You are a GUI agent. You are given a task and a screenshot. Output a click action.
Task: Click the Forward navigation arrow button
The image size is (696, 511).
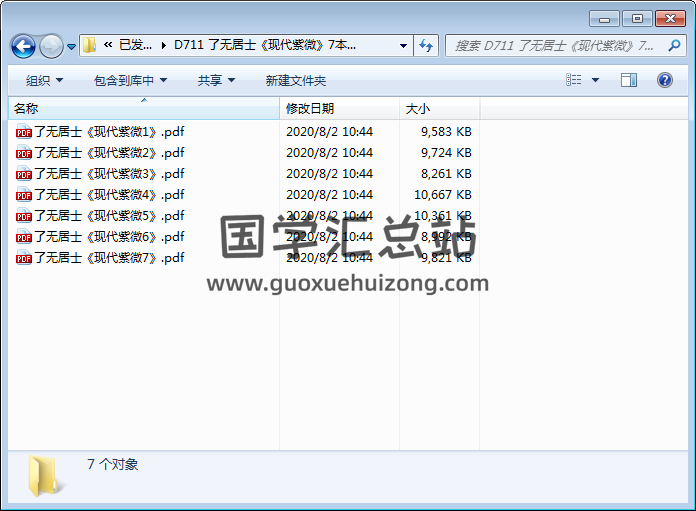click(51, 46)
